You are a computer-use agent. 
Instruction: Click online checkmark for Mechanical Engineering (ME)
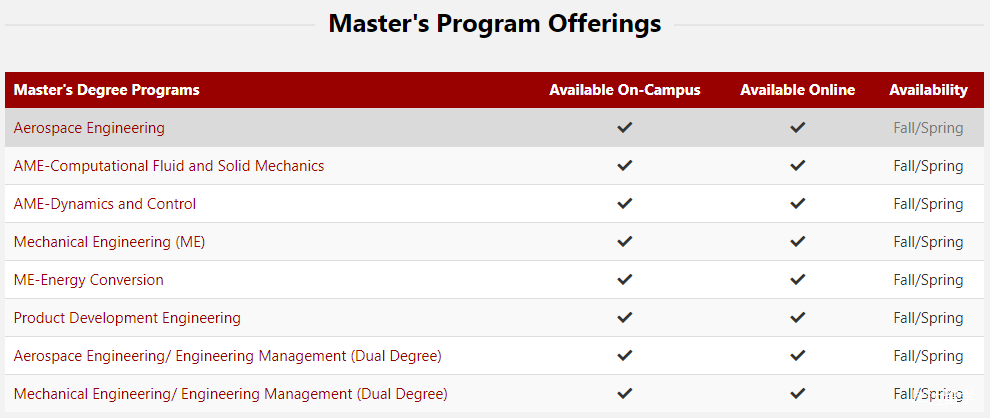[x=797, y=242]
